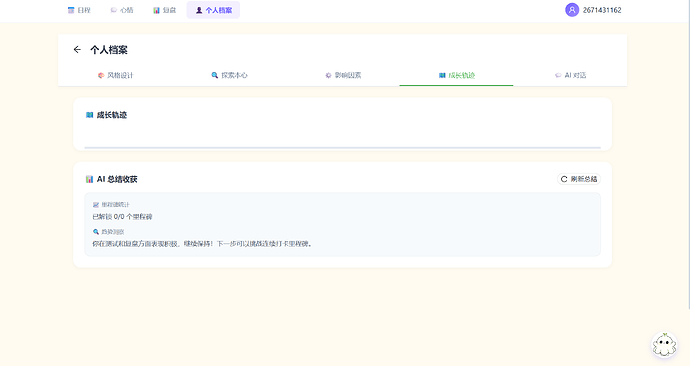Open the 探索本心 sub-tab
This screenshot has height=366, width=690.
pos(229,75)
